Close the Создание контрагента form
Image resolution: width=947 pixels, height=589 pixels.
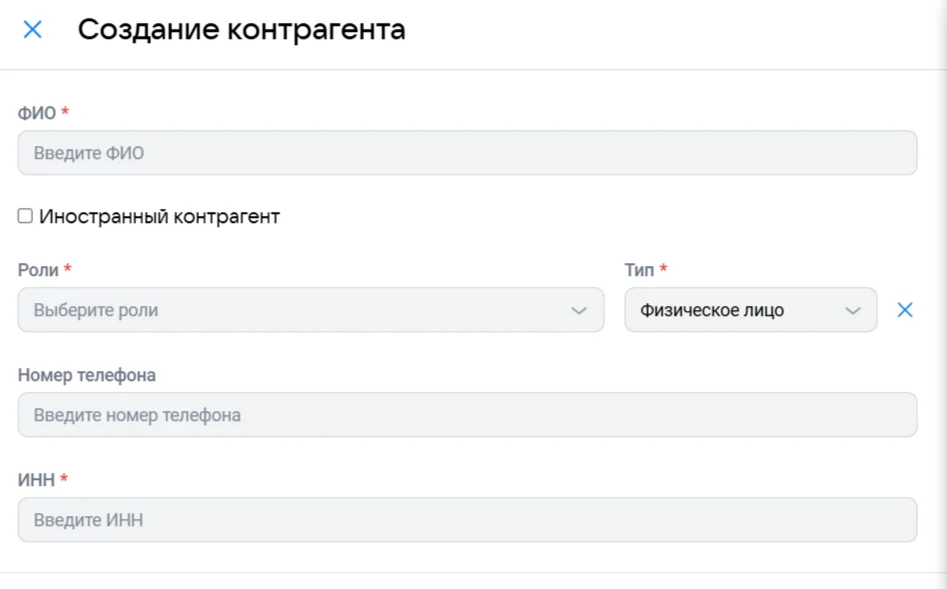pyautogui.click(x=32, y=30)
